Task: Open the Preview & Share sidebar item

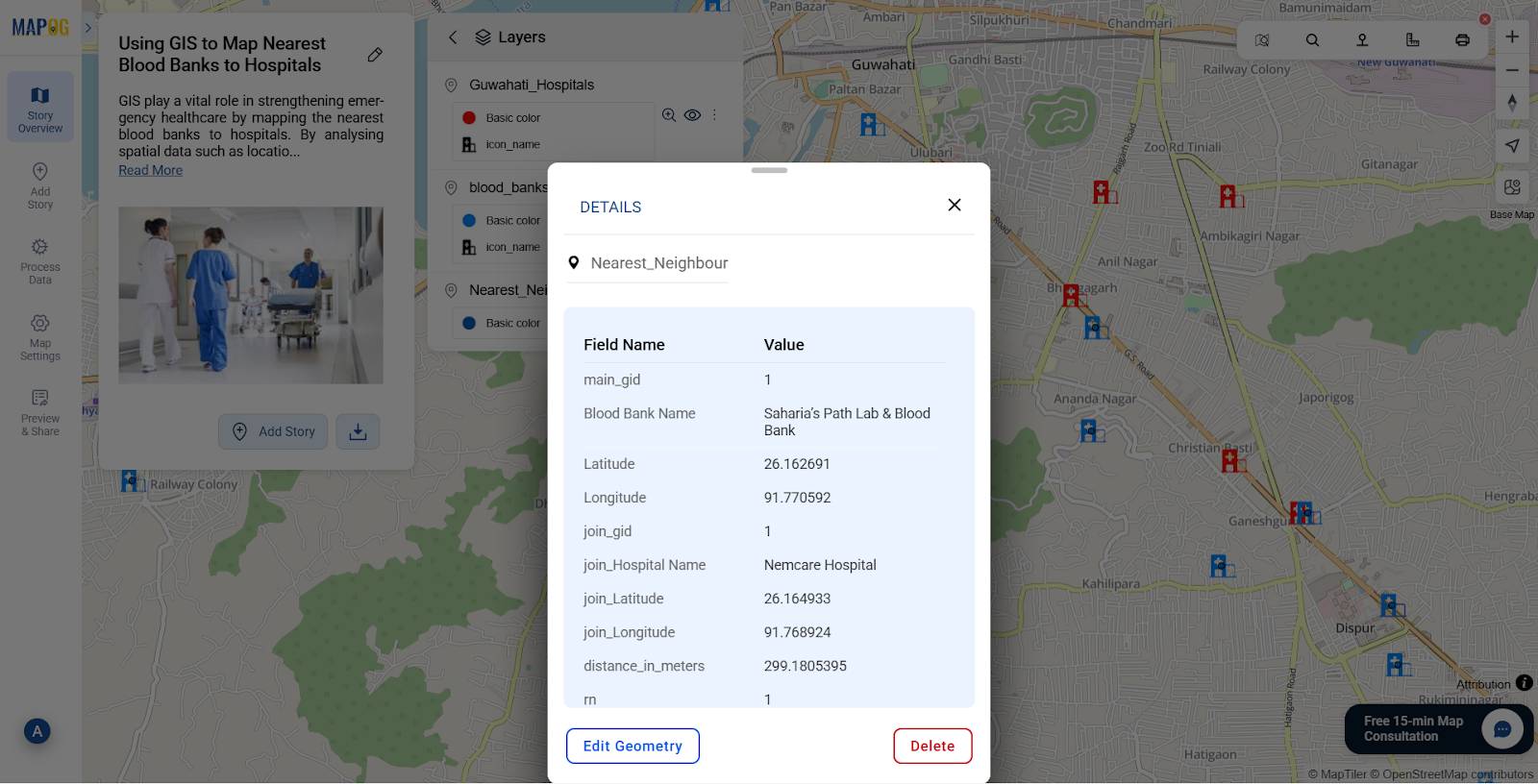Action: [40, 412]
